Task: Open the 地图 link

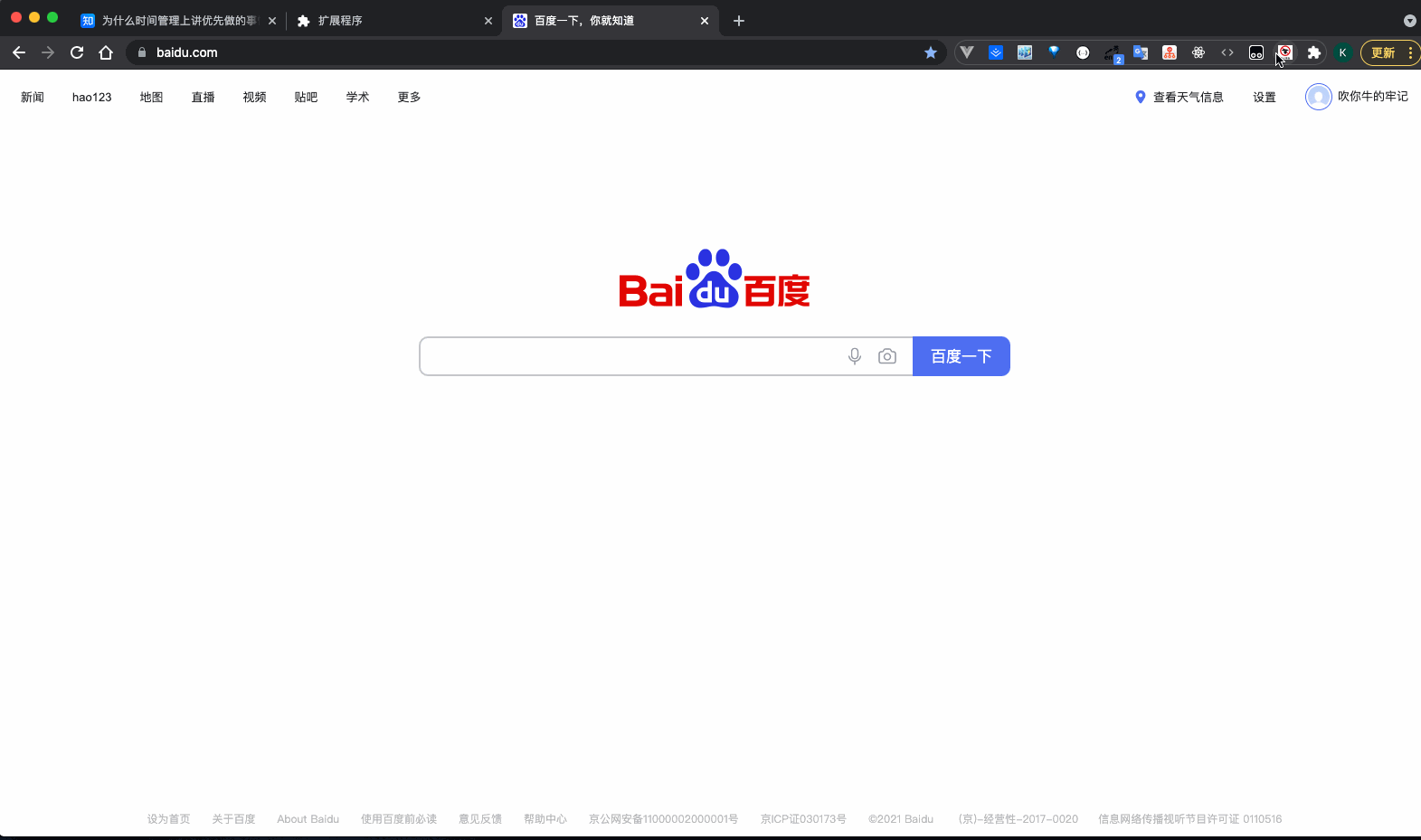Action: pos(152,97)
